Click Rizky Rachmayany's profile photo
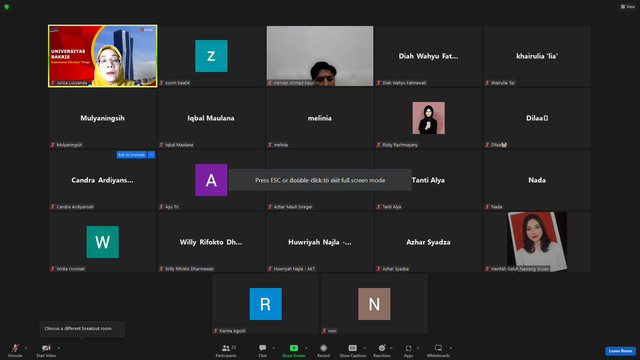 tap(429, 118)
